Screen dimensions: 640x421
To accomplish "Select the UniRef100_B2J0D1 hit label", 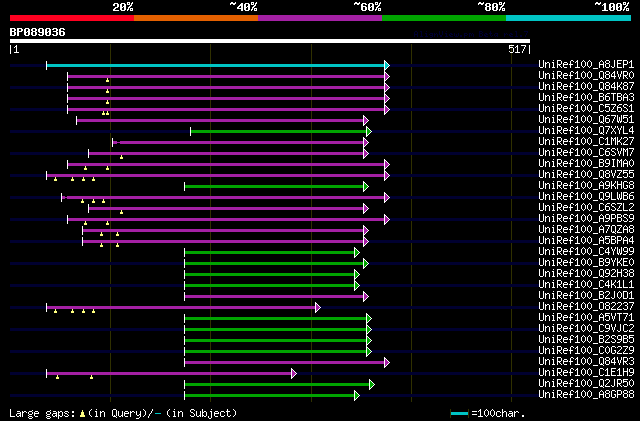I will click(586, 295).
